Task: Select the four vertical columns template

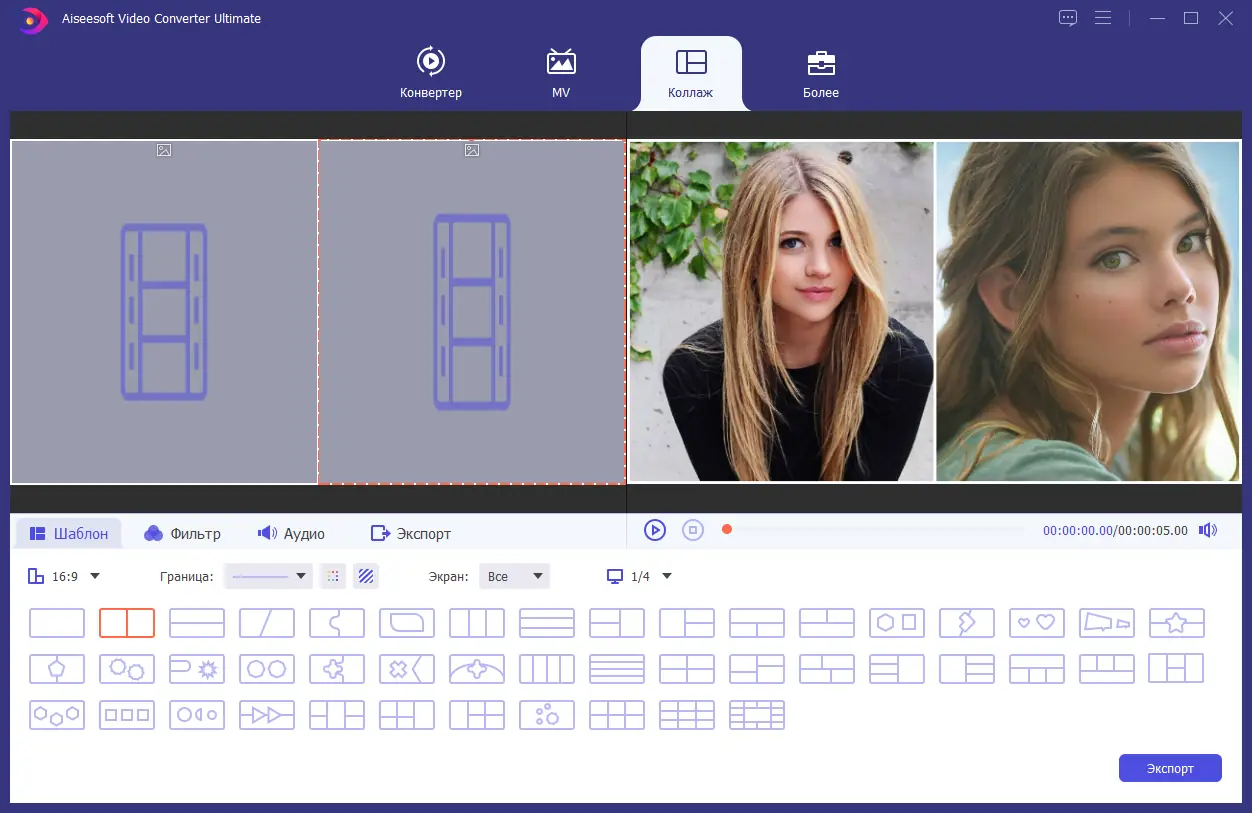Action: coord(547,669)
